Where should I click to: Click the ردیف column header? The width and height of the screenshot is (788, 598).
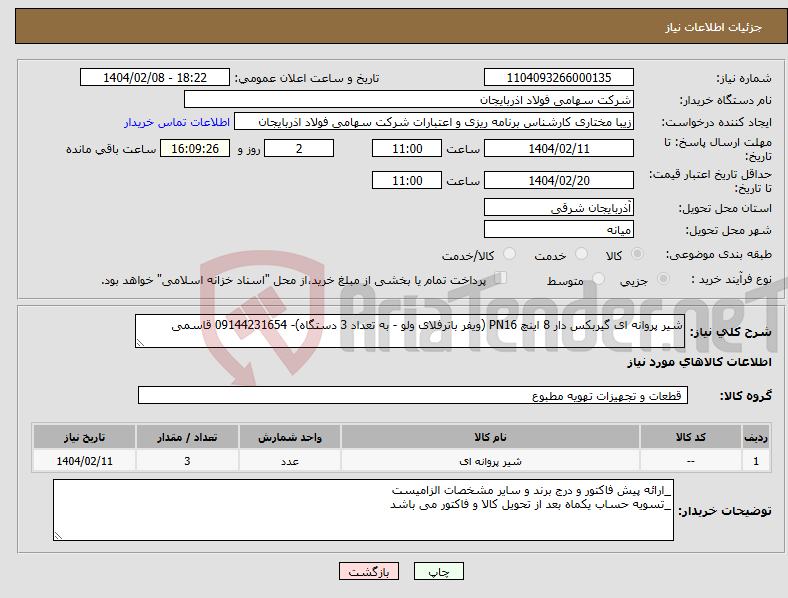pos(756,437)
